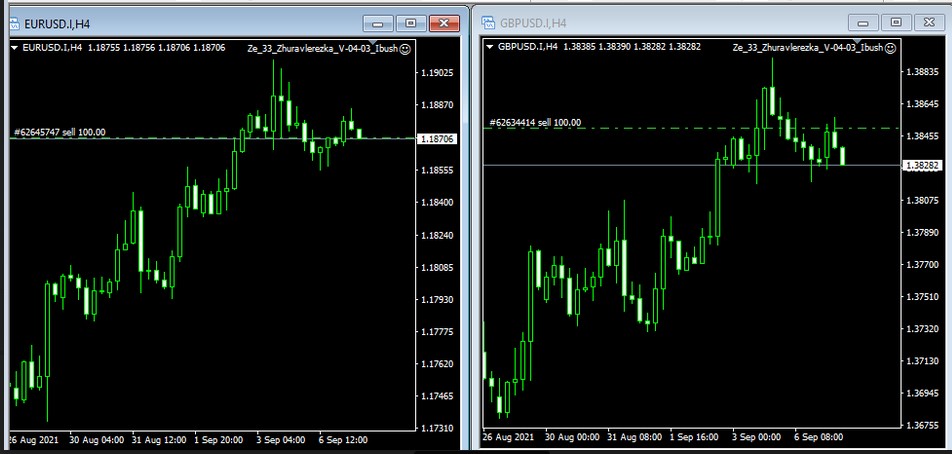
Task: Click the 1.18706 current price label
Action: (437, 139)
